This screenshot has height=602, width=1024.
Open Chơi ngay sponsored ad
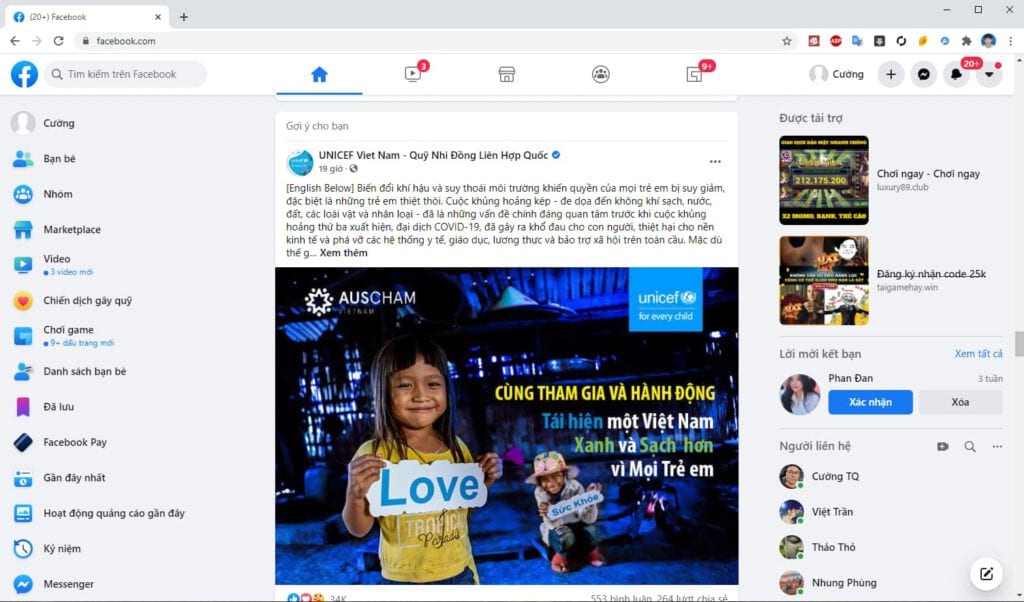(x=928, y=174)
